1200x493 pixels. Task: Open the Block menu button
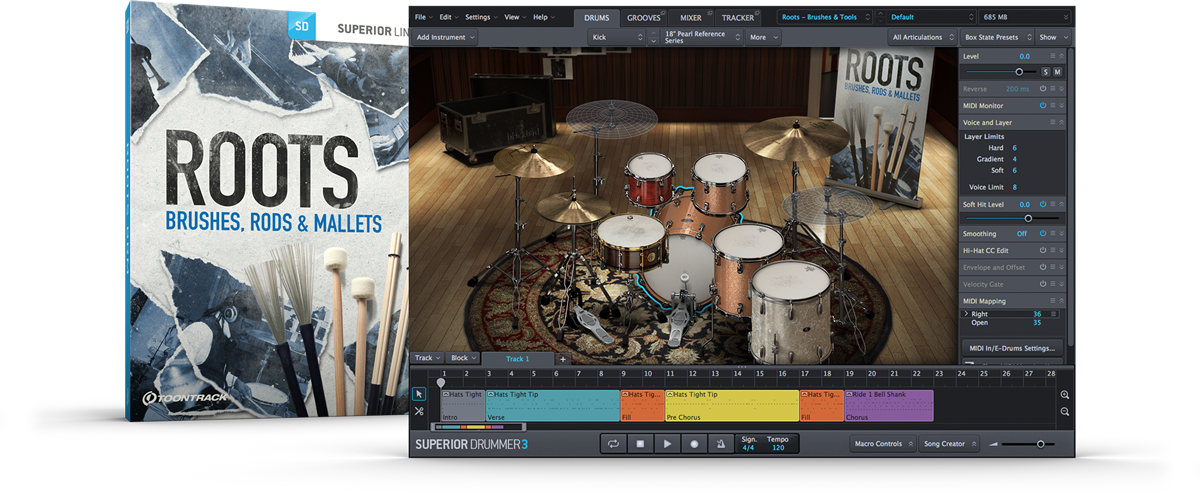pyautogui.click(x=463, y=358)
